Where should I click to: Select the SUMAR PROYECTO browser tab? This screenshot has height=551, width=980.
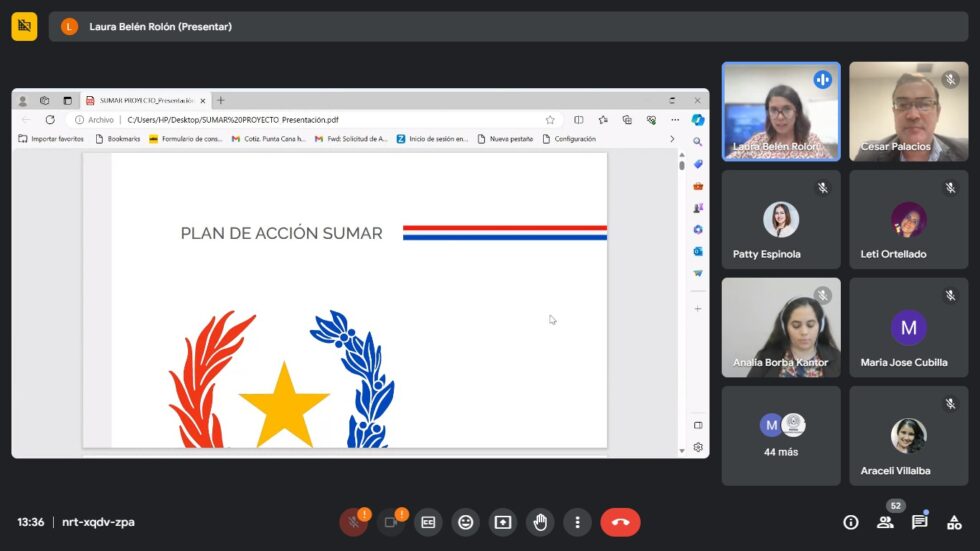[144, 101]
